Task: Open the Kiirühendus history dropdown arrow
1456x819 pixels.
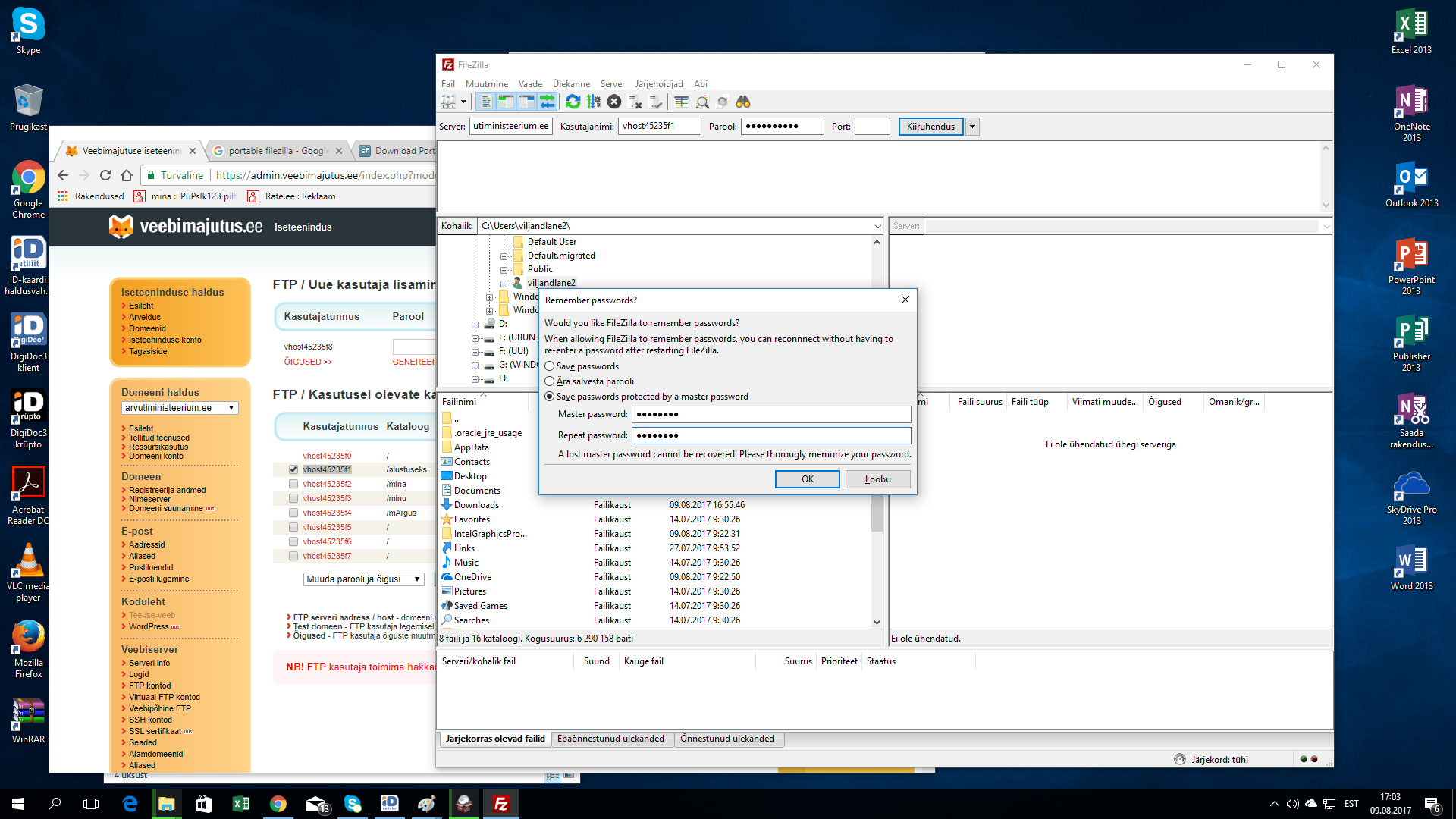Action: [x=972, y=127]
